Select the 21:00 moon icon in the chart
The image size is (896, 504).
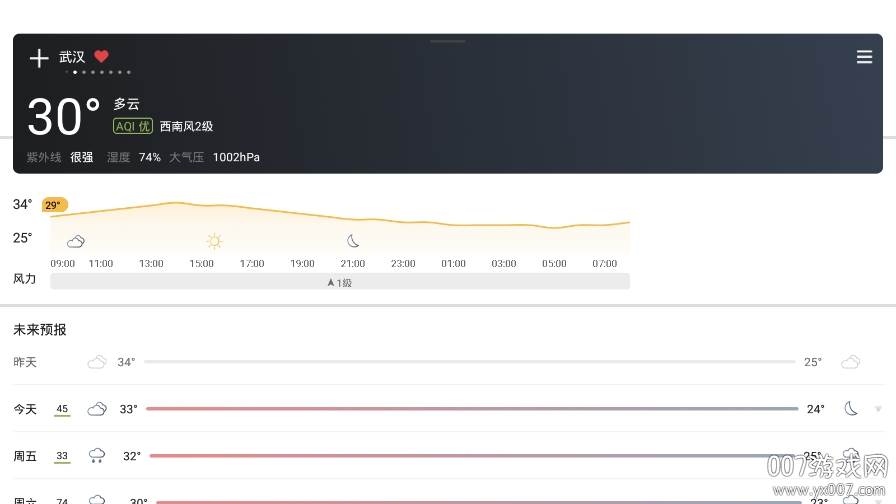pos(353,241)
